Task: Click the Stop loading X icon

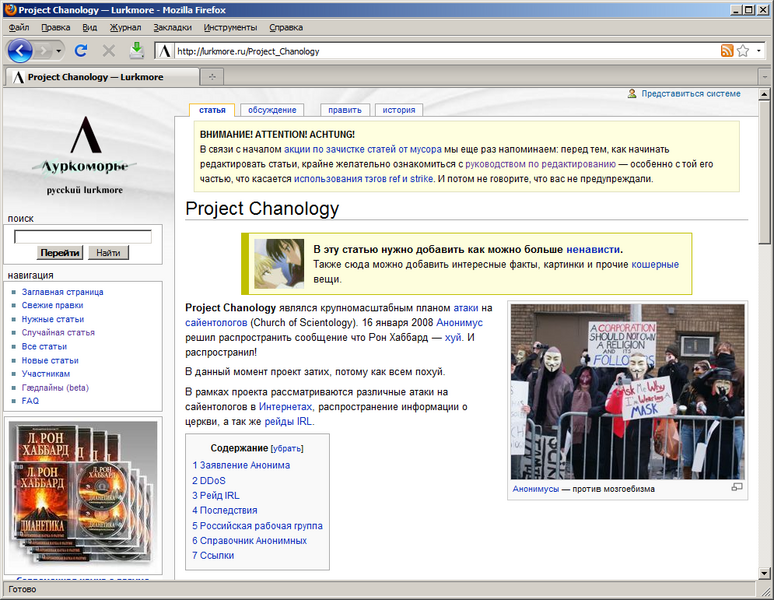Action: click(x=109, y=50)
